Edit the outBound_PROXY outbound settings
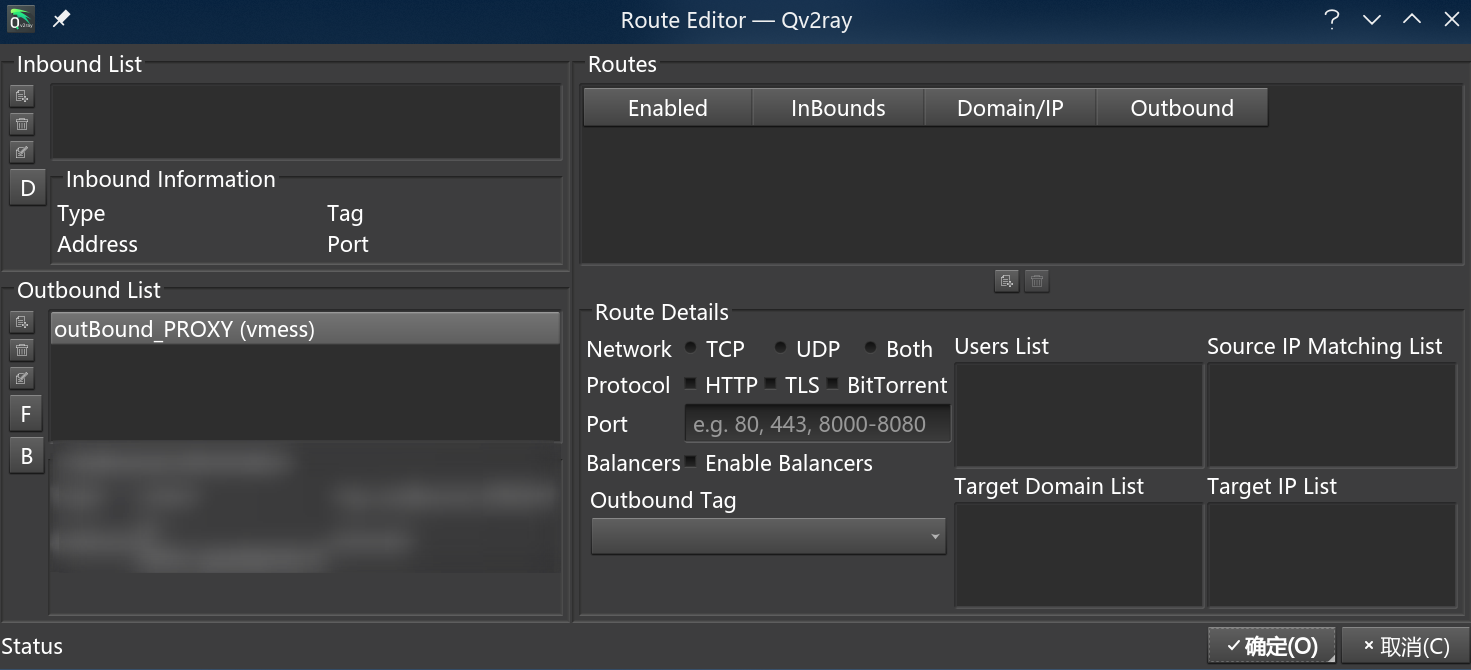 point(21,377)
